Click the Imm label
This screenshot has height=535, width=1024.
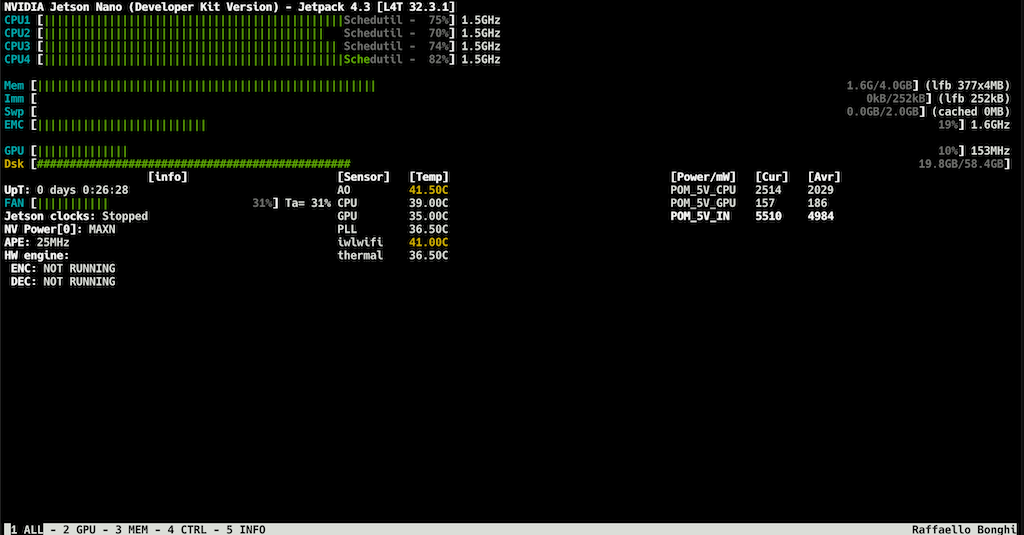pos(14,99)
